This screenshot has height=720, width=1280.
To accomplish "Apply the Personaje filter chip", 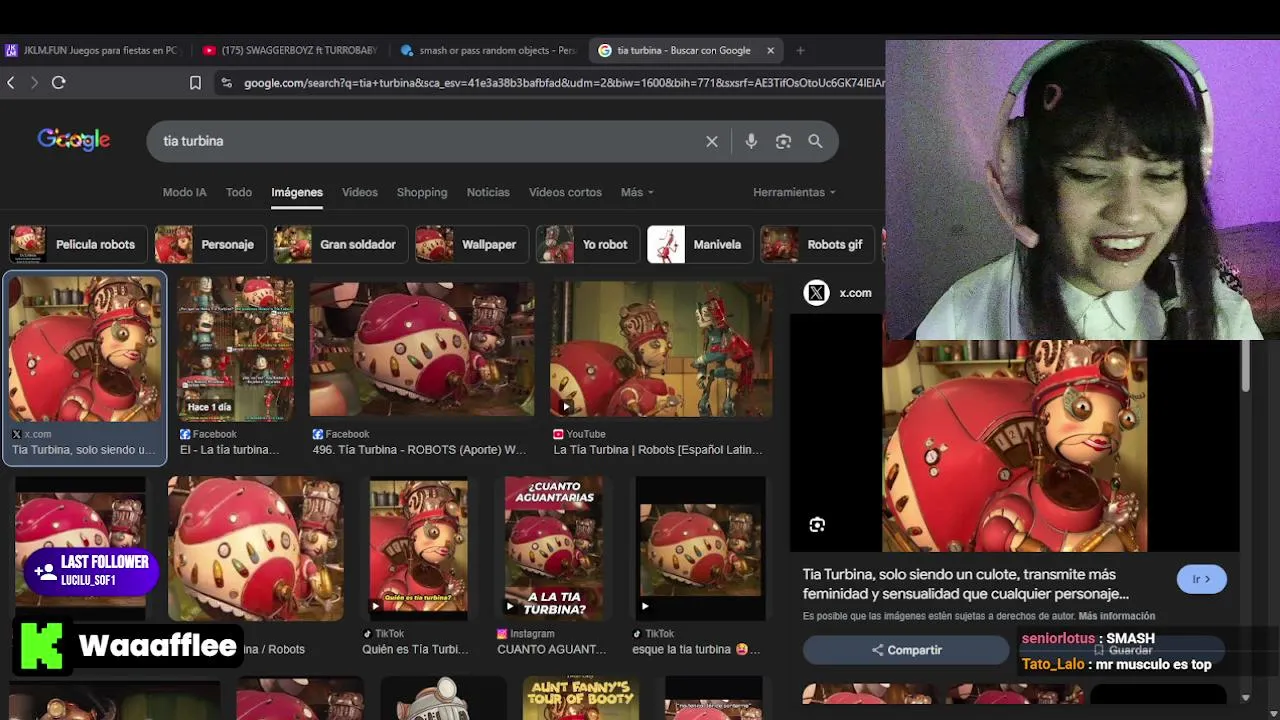I will pos(210,244).
